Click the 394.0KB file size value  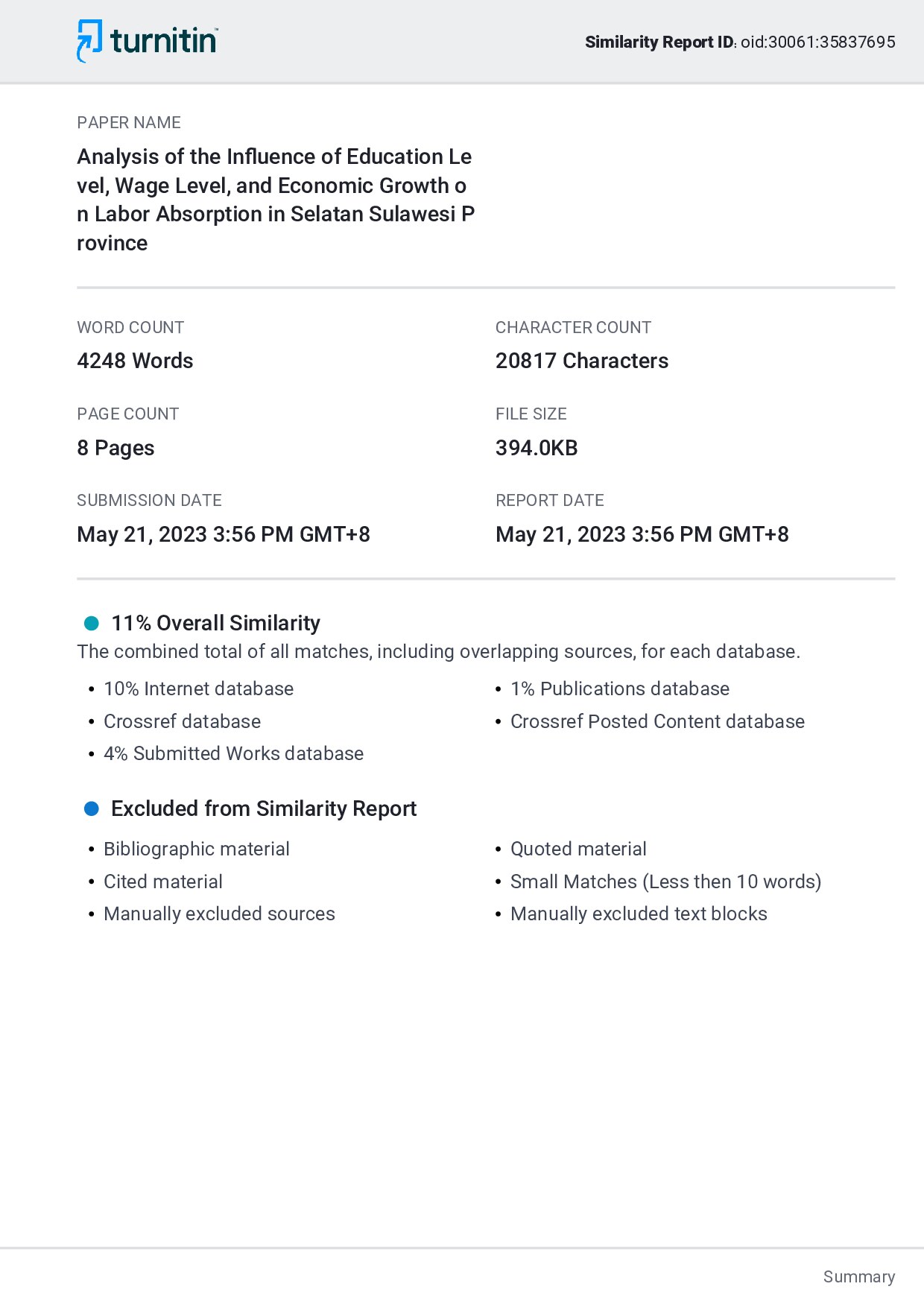[x=537, y=448]
